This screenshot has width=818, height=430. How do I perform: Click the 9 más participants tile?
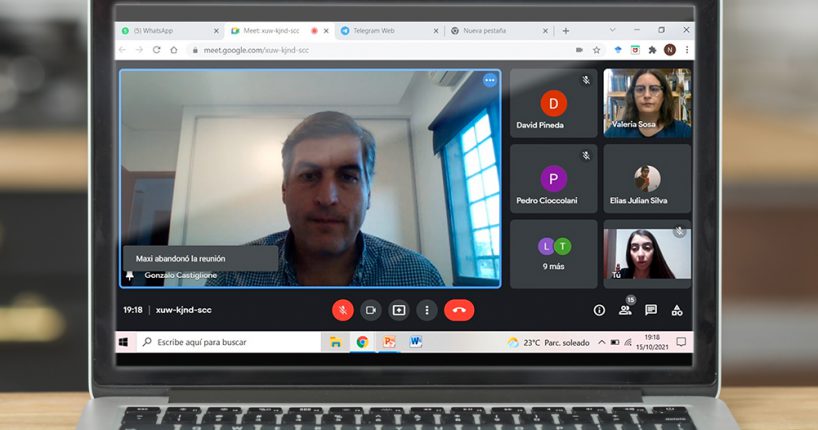(554, 253)
